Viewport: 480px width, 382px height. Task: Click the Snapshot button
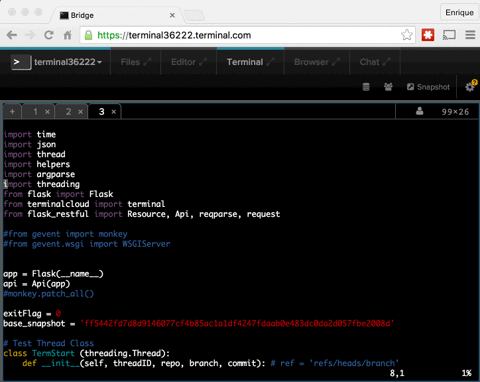pyautogui.click(x=428, y=87)
